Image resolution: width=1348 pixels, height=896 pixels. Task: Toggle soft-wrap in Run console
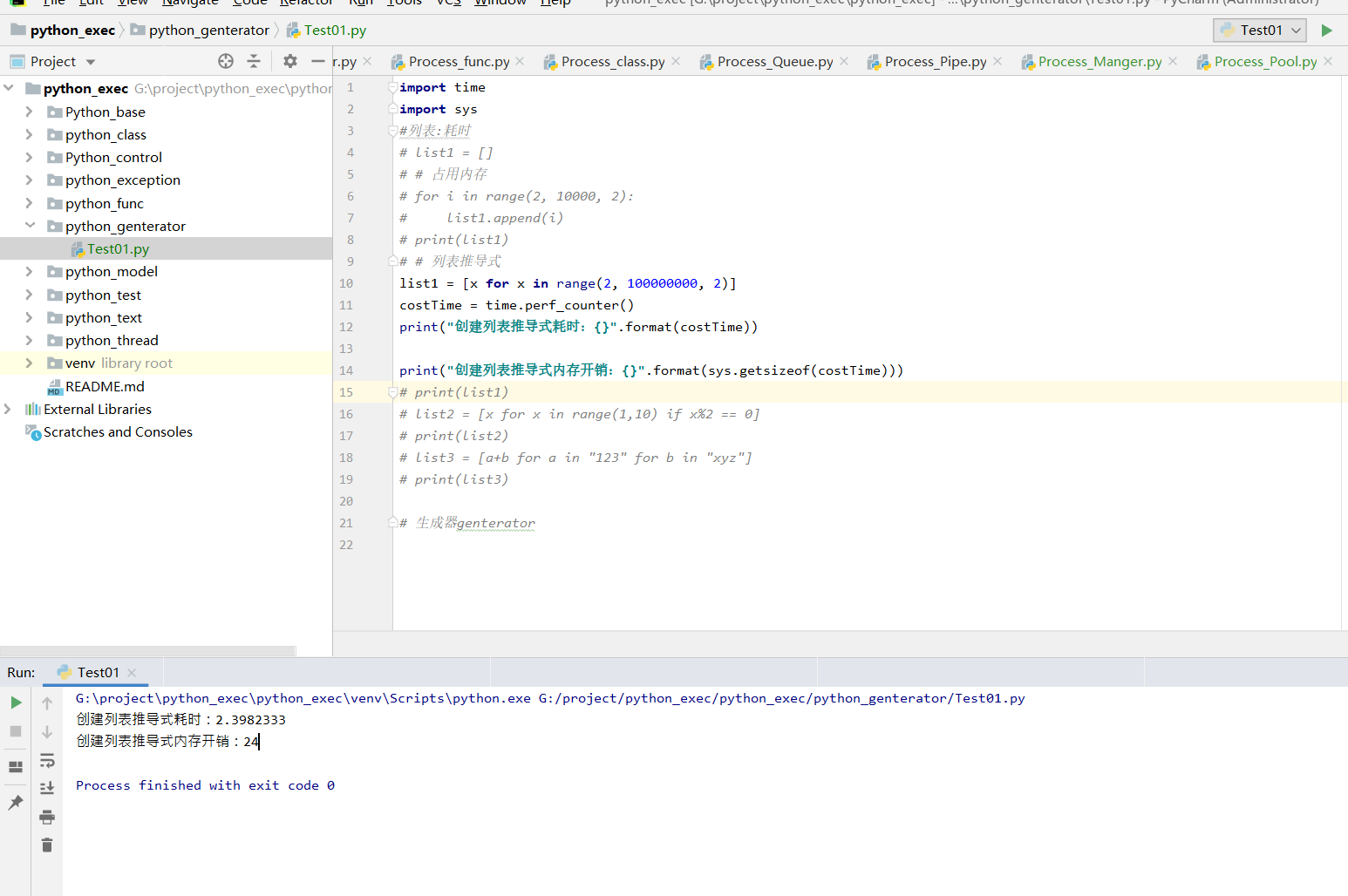click(x=47, y=761)
